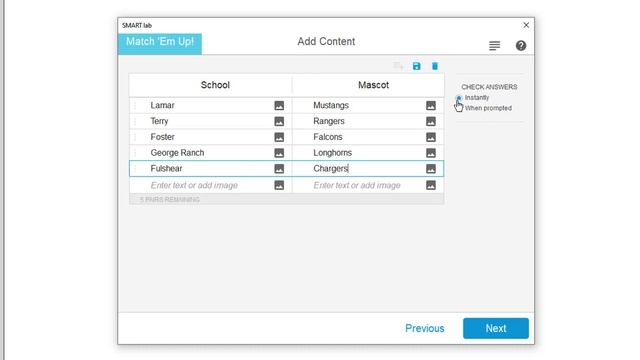Screen dimensions: 640x360
Task: Click the blue save list icon
Action: 416,66
